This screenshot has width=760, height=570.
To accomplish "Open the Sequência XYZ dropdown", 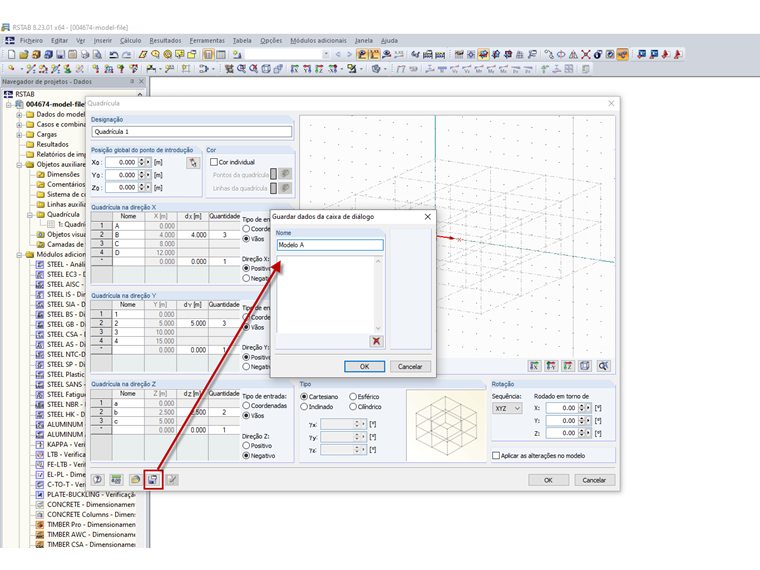I will click(x=507, y=408).
